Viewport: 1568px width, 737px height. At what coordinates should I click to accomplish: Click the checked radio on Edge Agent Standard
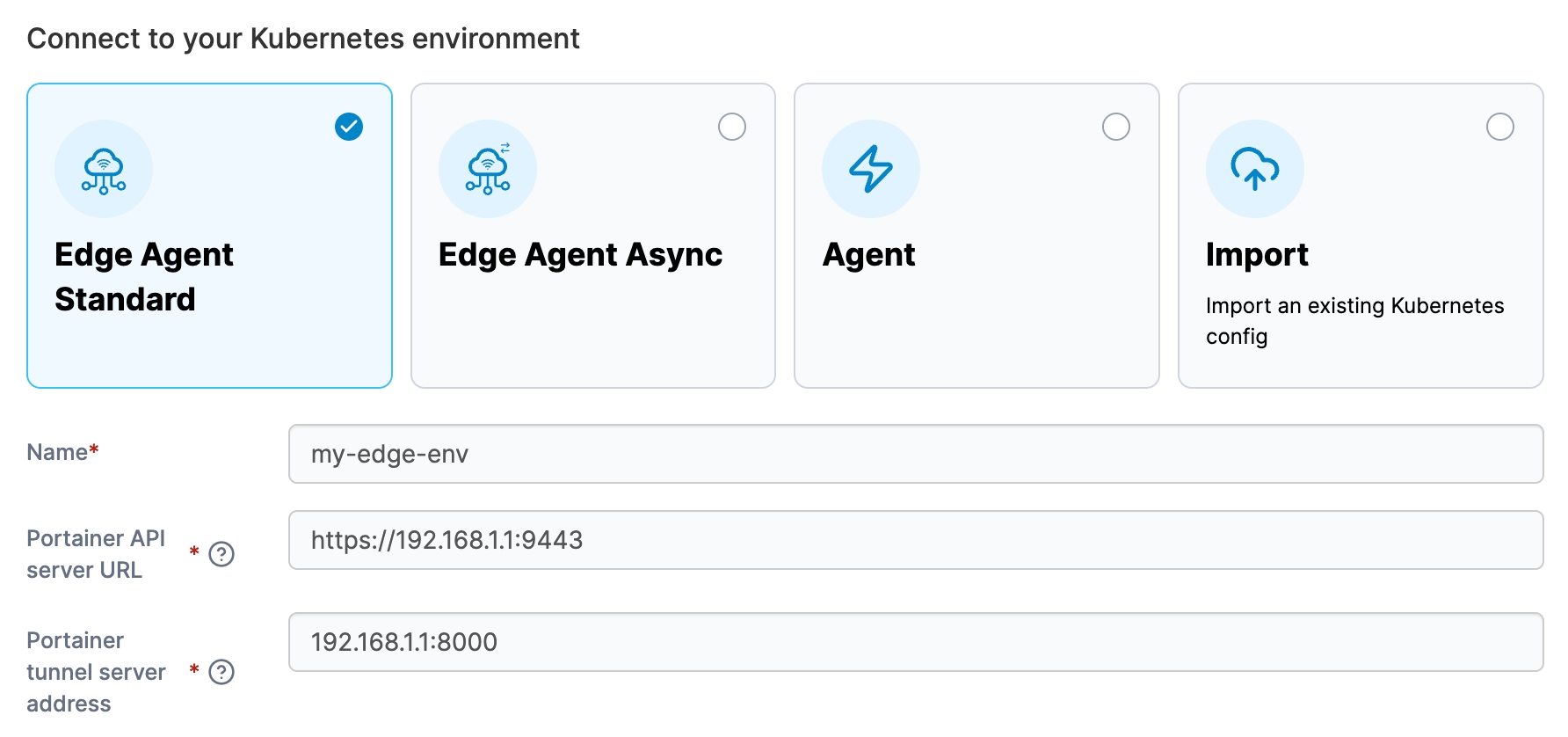349,127
